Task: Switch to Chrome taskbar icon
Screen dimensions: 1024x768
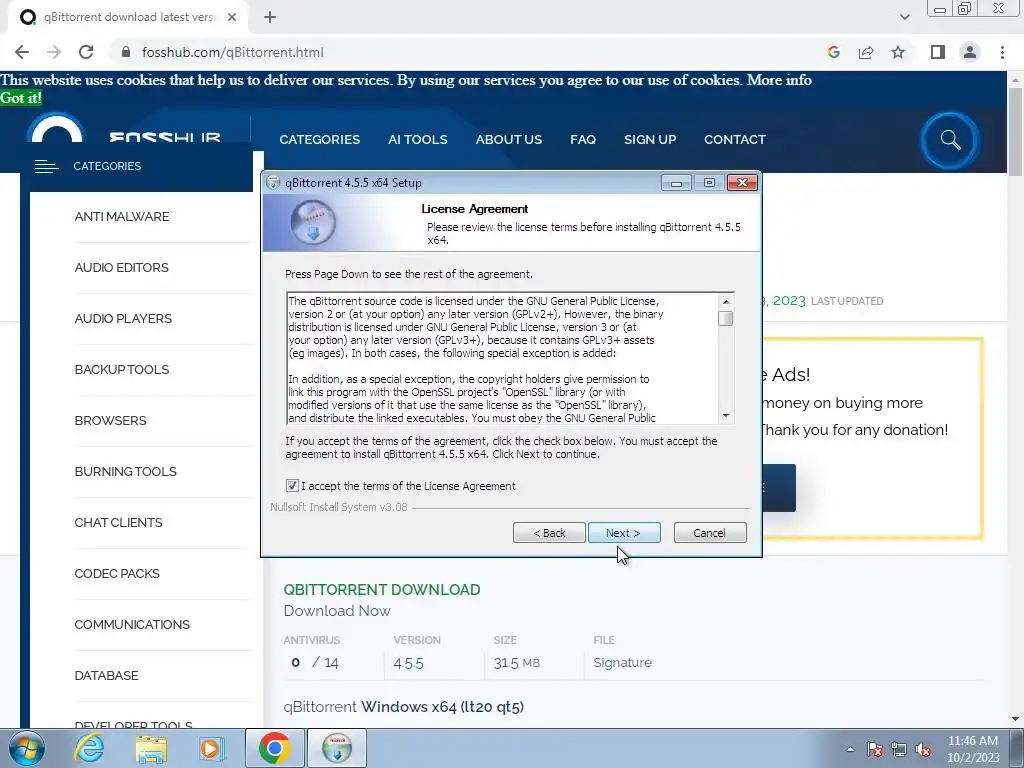Action: pos(275,748)
